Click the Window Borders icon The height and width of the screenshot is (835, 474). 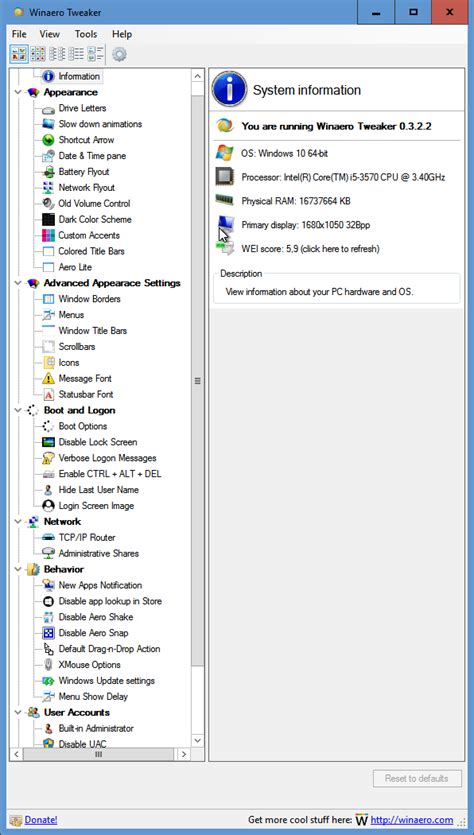point(48,299)
